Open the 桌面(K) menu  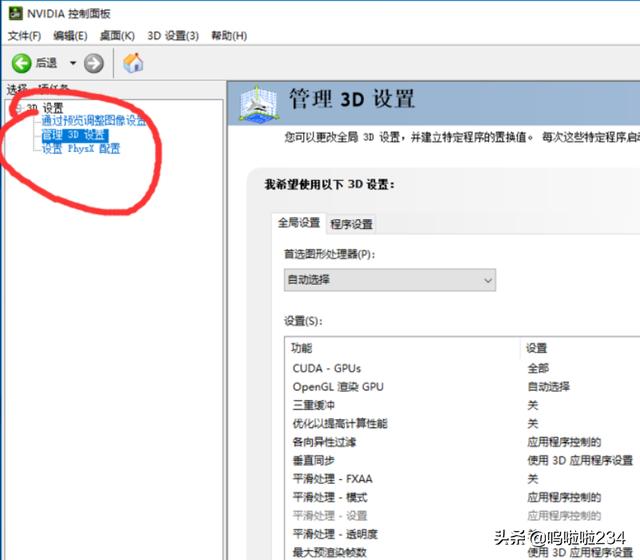click(x=118, y=36)
